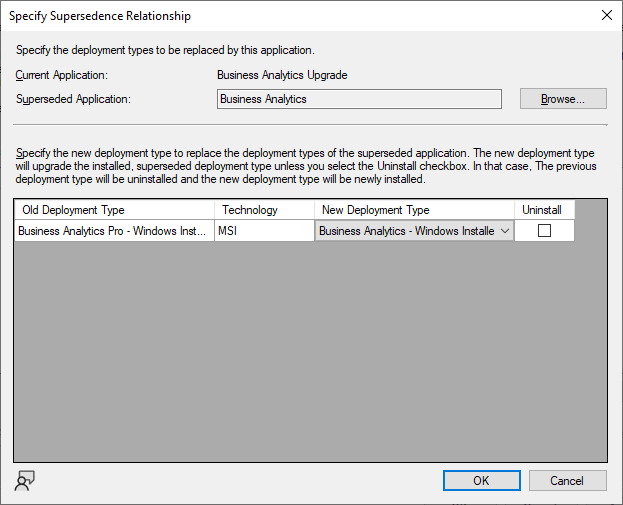This screenshot has width=623, height=505.
Task: Click the Cancel button
Action: click(567, 481)
